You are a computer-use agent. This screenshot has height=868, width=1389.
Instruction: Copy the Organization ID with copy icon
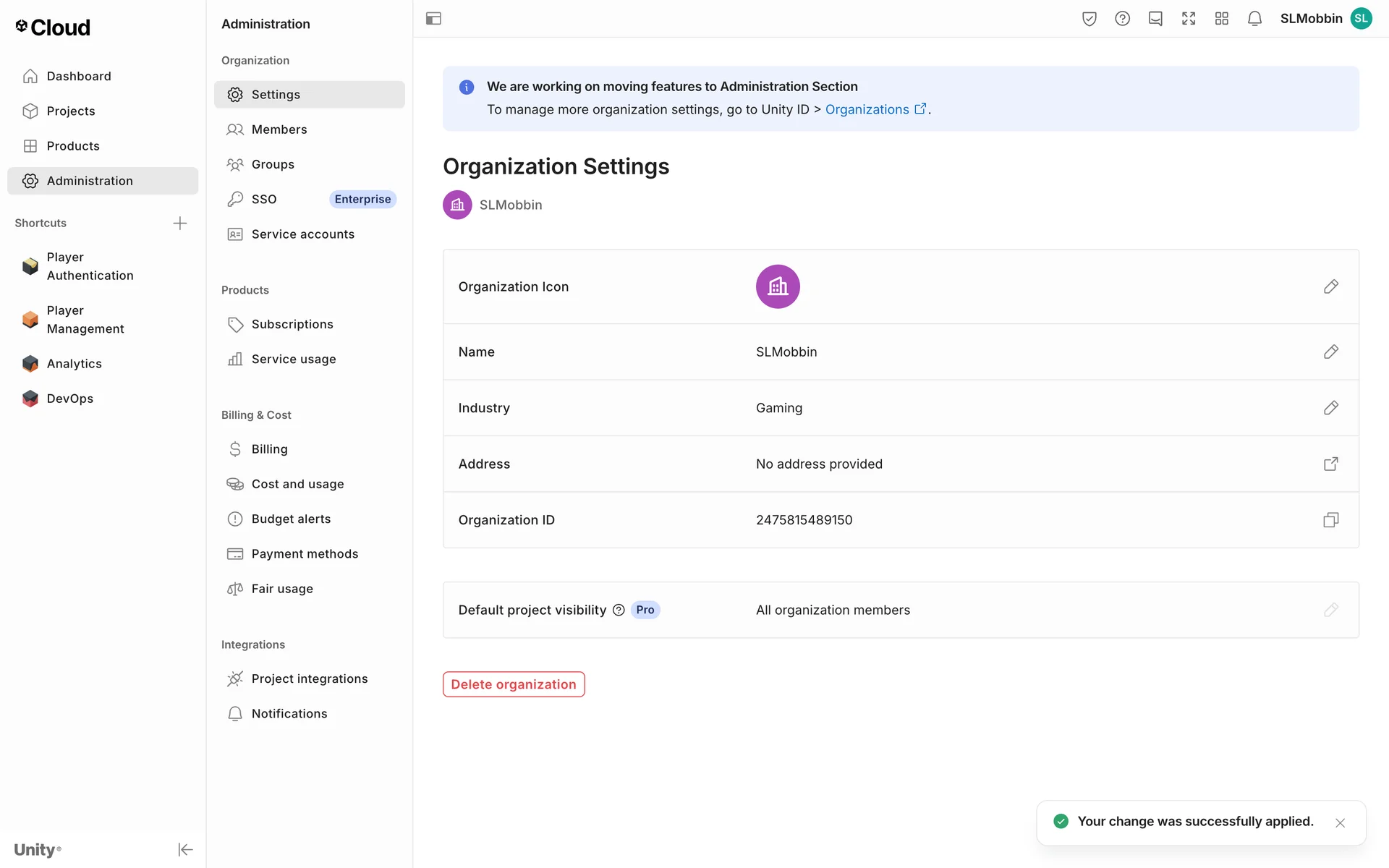point(1330,520)
